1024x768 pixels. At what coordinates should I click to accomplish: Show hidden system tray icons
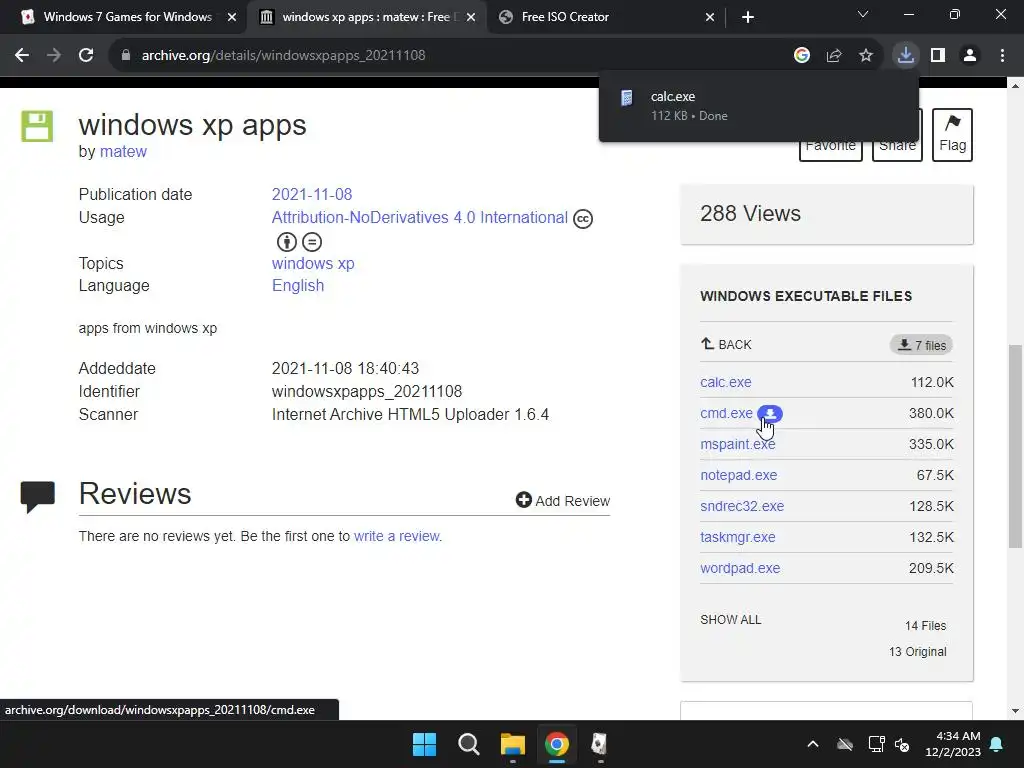pyautogui.click(x=813, y=744)
